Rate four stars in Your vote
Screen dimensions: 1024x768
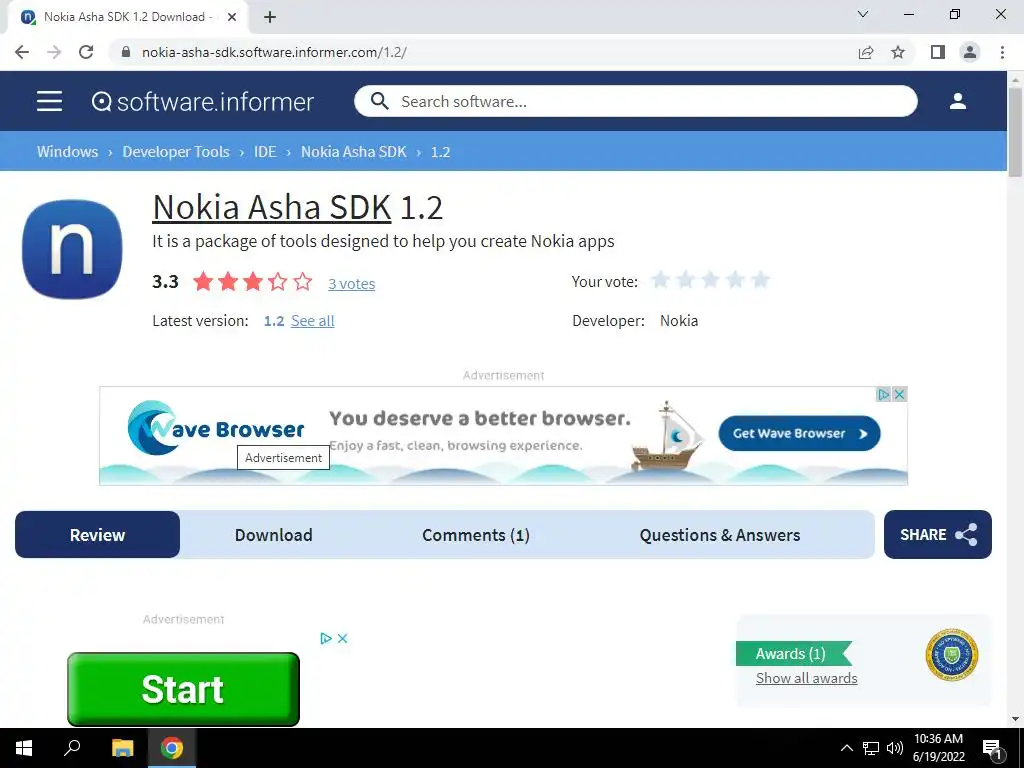(735, 280)
